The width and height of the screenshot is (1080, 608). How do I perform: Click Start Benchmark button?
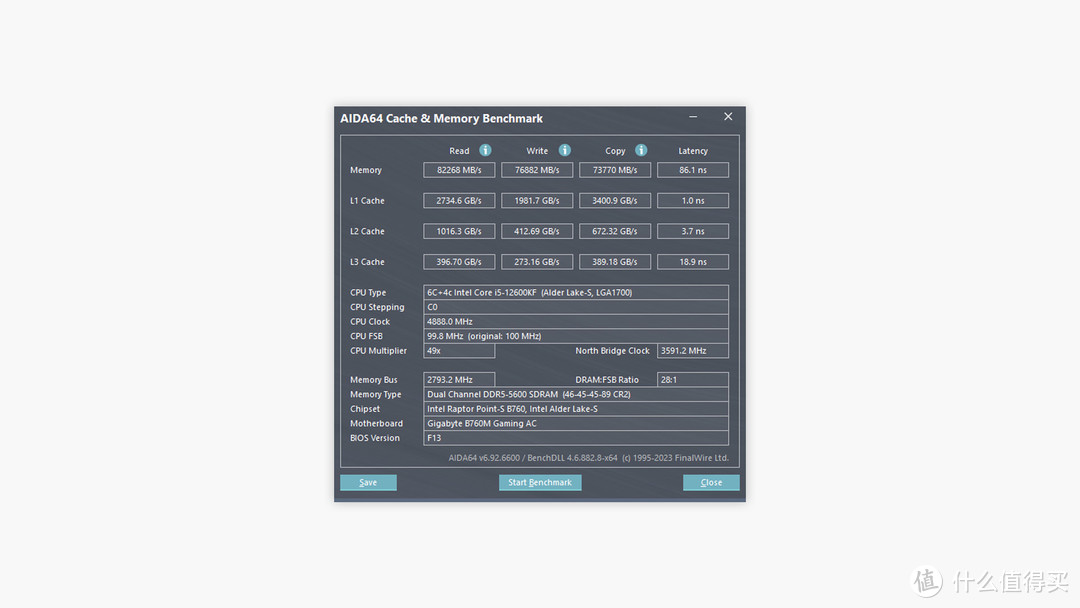point(540,483)
